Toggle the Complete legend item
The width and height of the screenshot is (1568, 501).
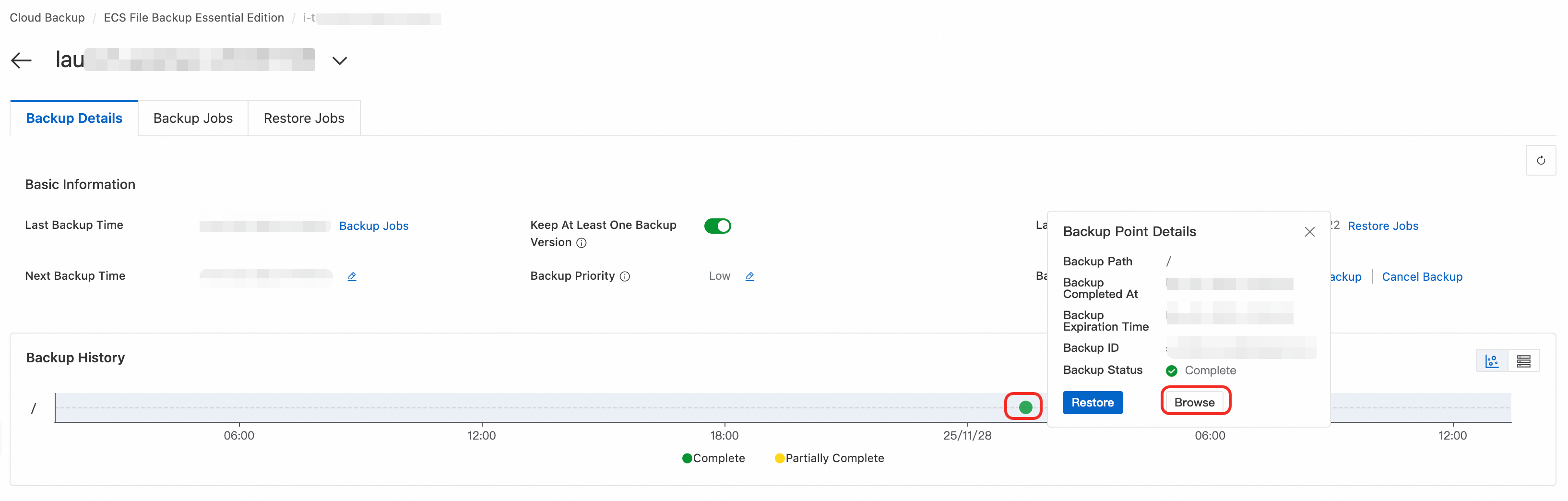point(713,458)
